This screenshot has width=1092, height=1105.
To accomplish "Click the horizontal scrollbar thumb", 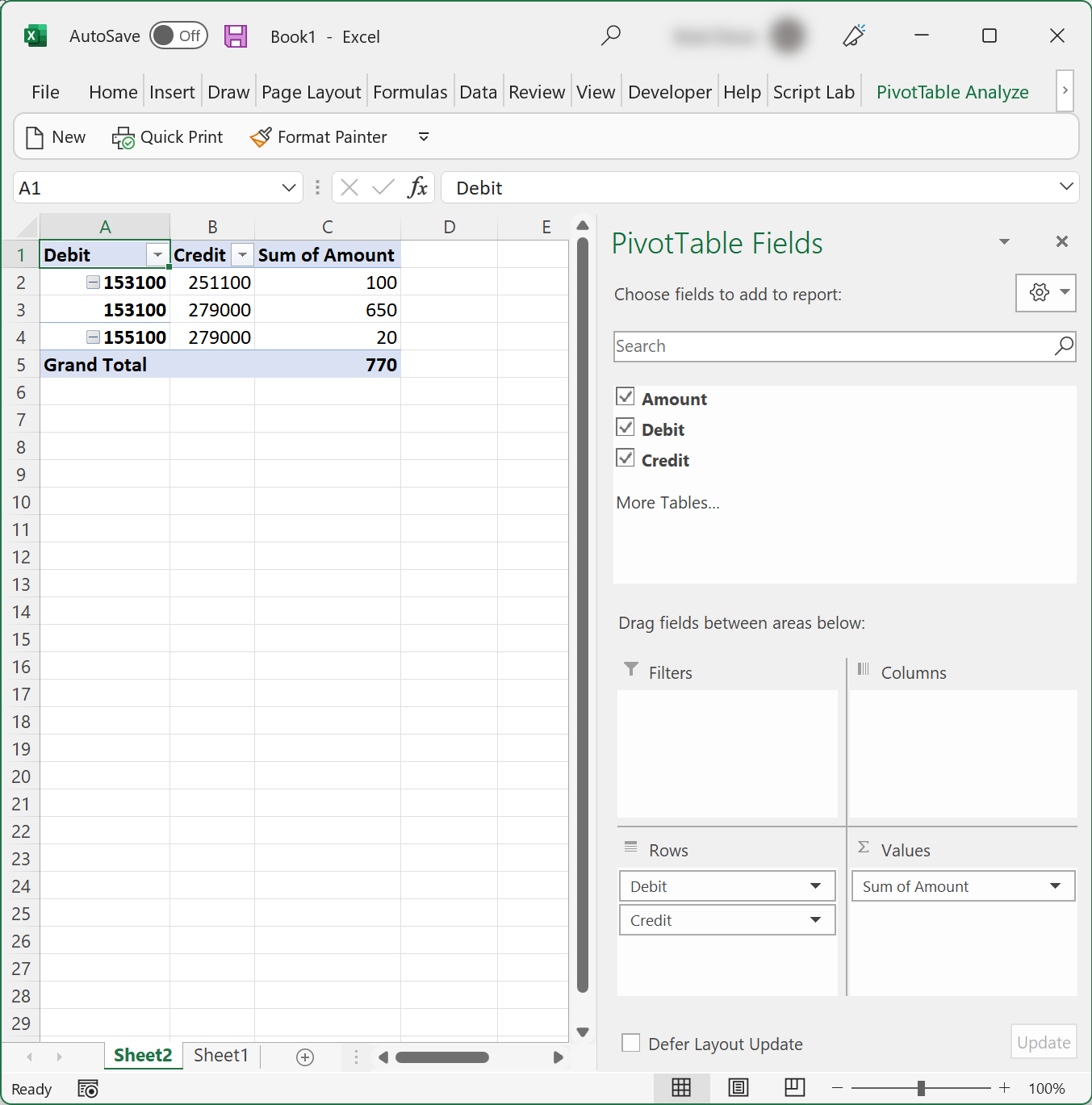I will pos(441,1057).
